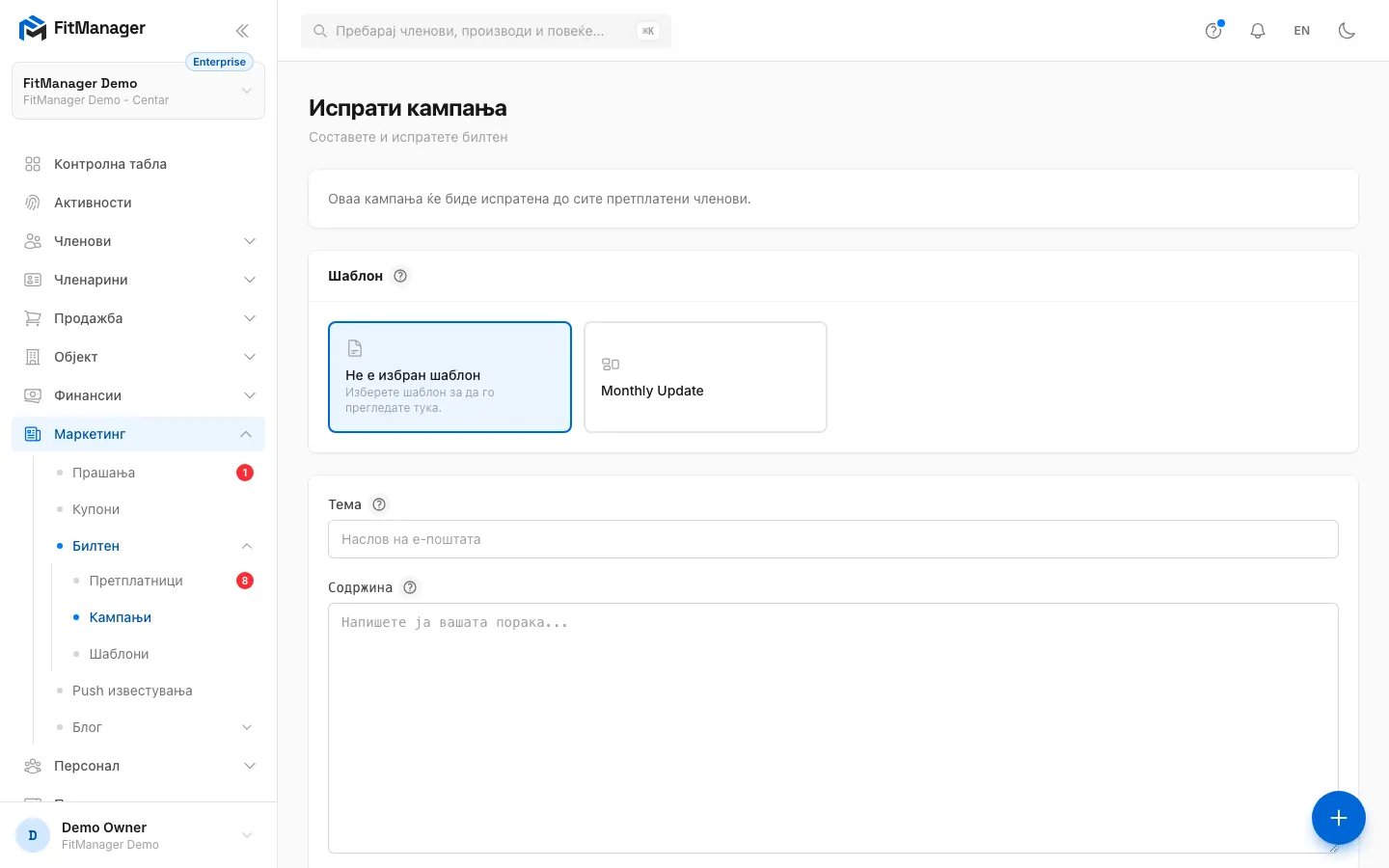
Task: Toggle dark mode moon icon
Action: point(1347,31)
